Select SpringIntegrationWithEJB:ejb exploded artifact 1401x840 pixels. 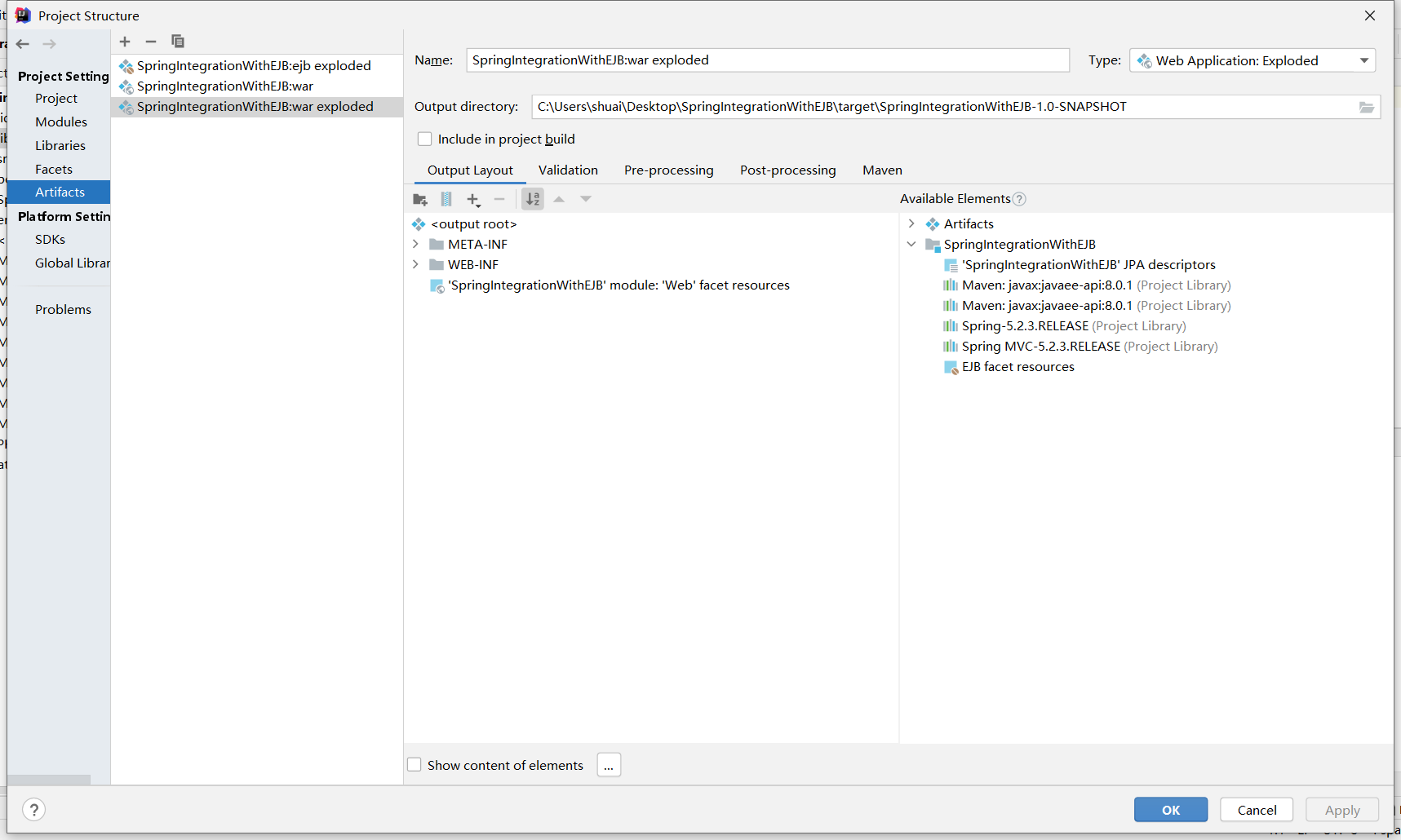click(257, 66)
